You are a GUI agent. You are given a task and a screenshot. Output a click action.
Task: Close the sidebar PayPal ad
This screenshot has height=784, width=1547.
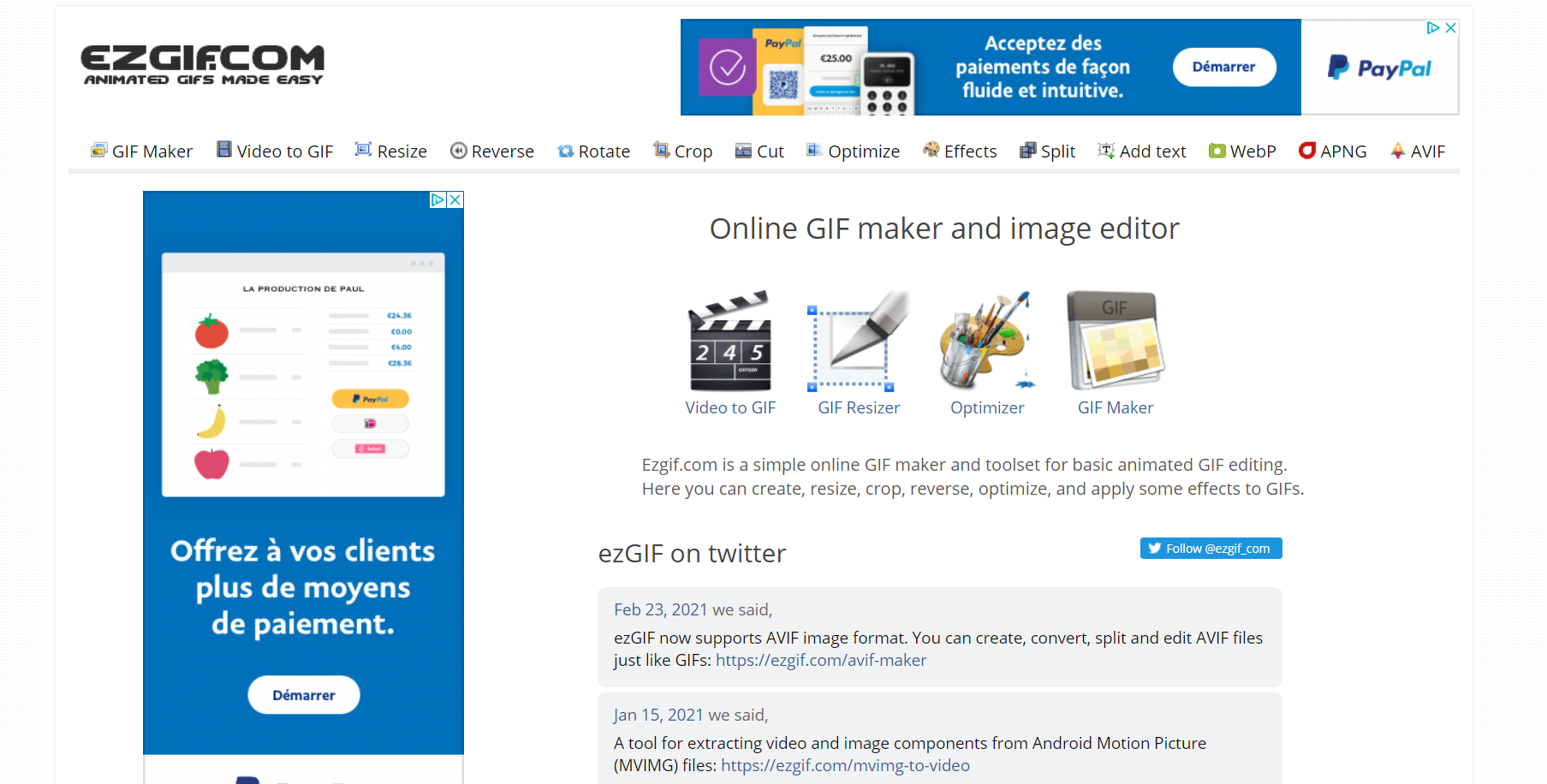coord(455,199)
